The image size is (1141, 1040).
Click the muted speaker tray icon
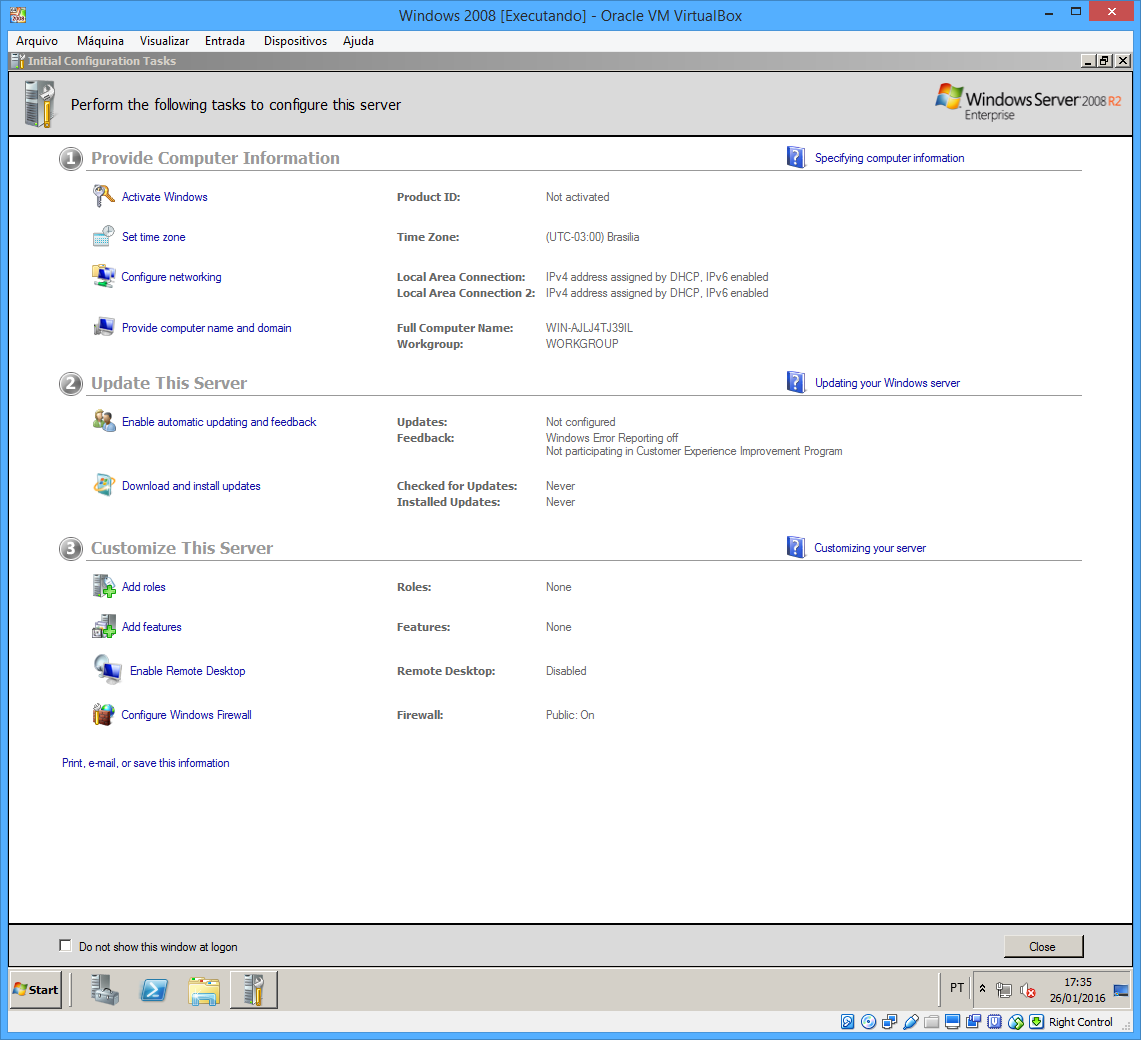1027,990
